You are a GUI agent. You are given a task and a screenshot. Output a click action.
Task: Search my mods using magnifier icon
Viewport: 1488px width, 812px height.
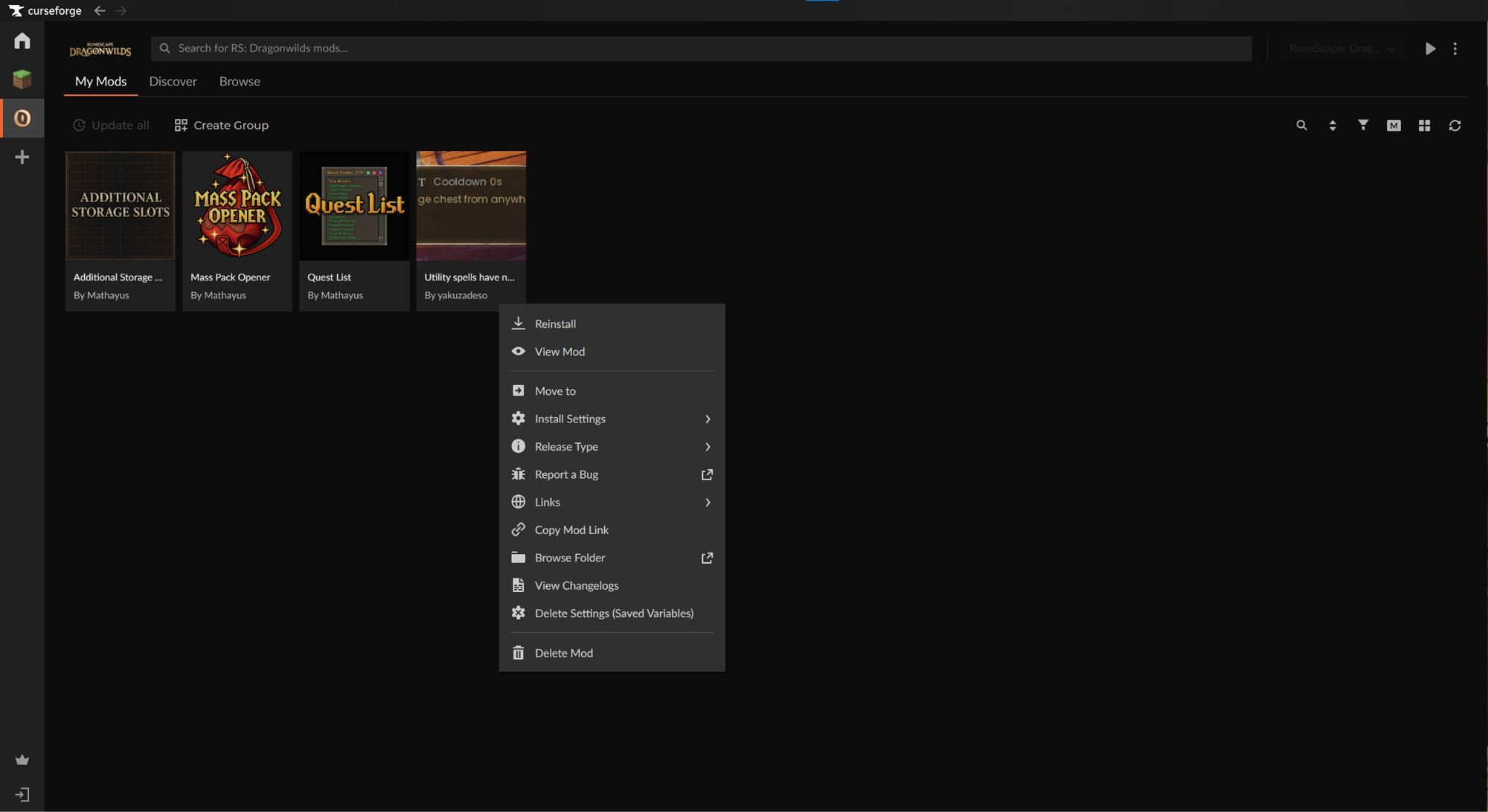[1301, 126]
